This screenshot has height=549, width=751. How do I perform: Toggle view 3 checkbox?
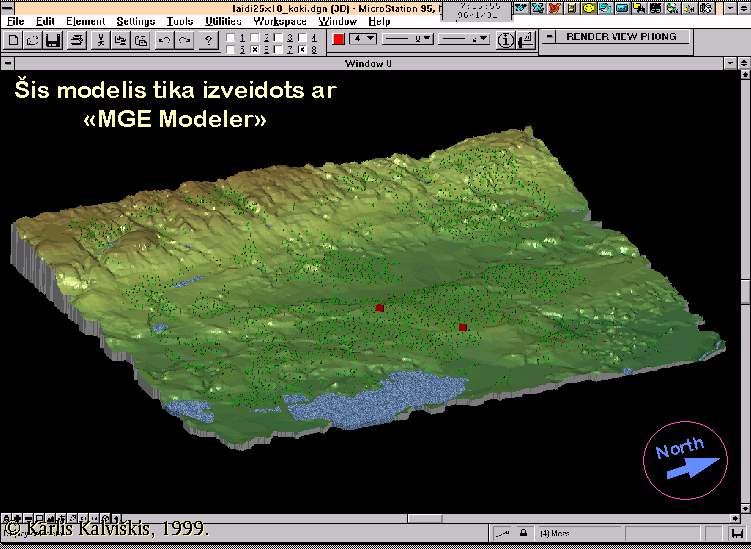(279, 37)
